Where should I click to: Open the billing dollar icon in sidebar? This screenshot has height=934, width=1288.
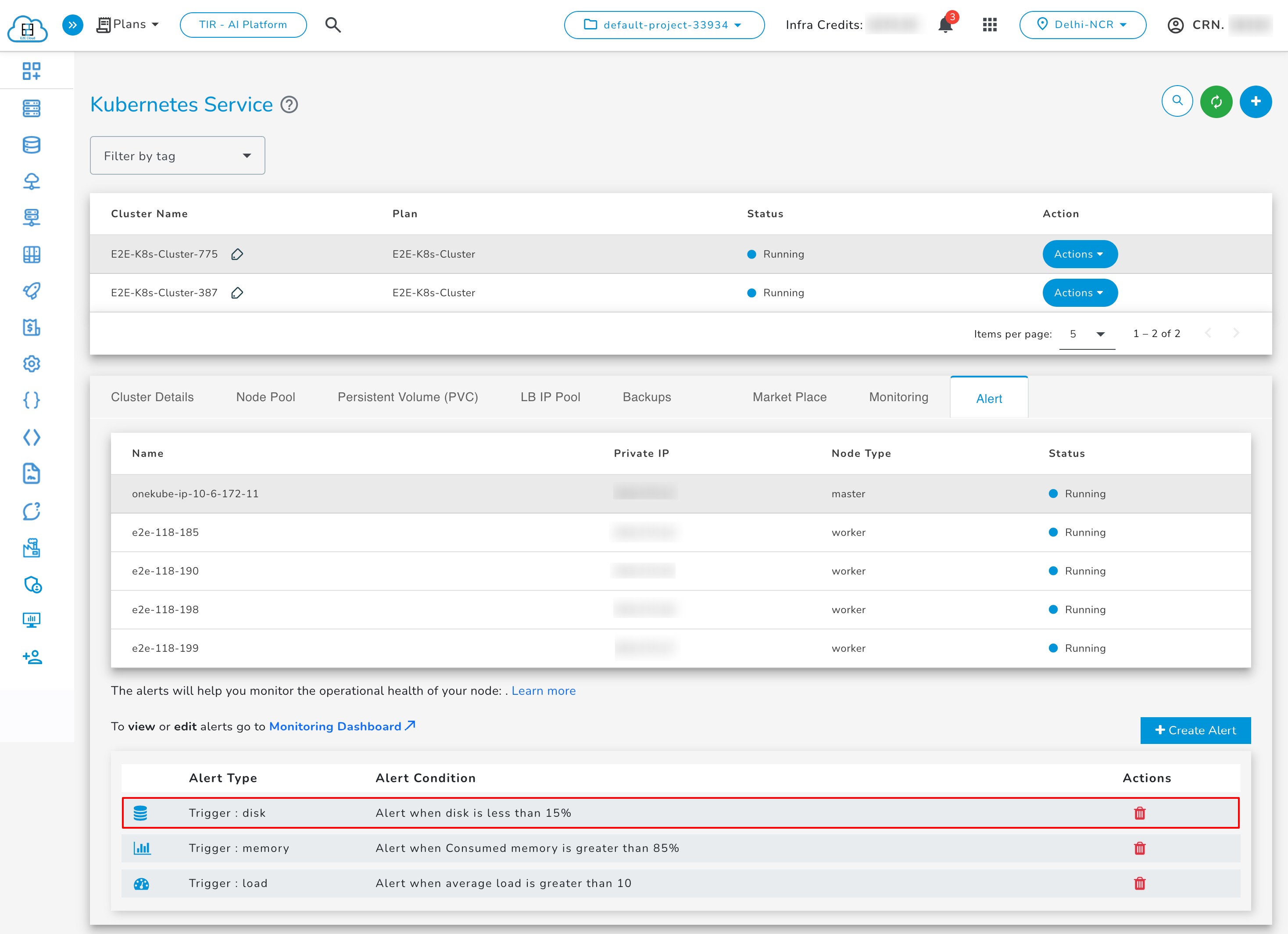(31, 327)
